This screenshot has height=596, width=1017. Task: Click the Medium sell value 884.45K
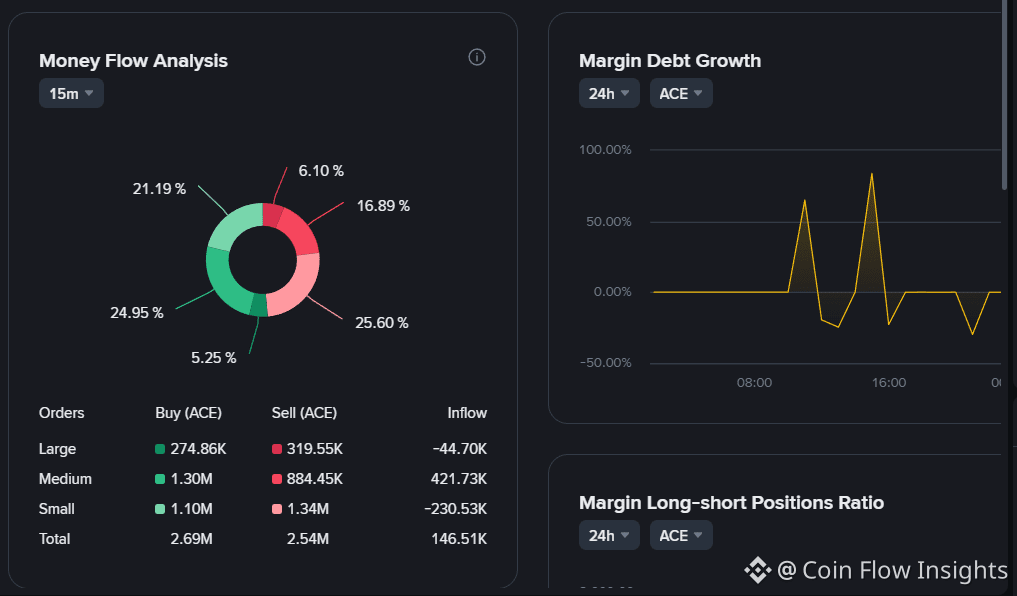tap(315, 479)
